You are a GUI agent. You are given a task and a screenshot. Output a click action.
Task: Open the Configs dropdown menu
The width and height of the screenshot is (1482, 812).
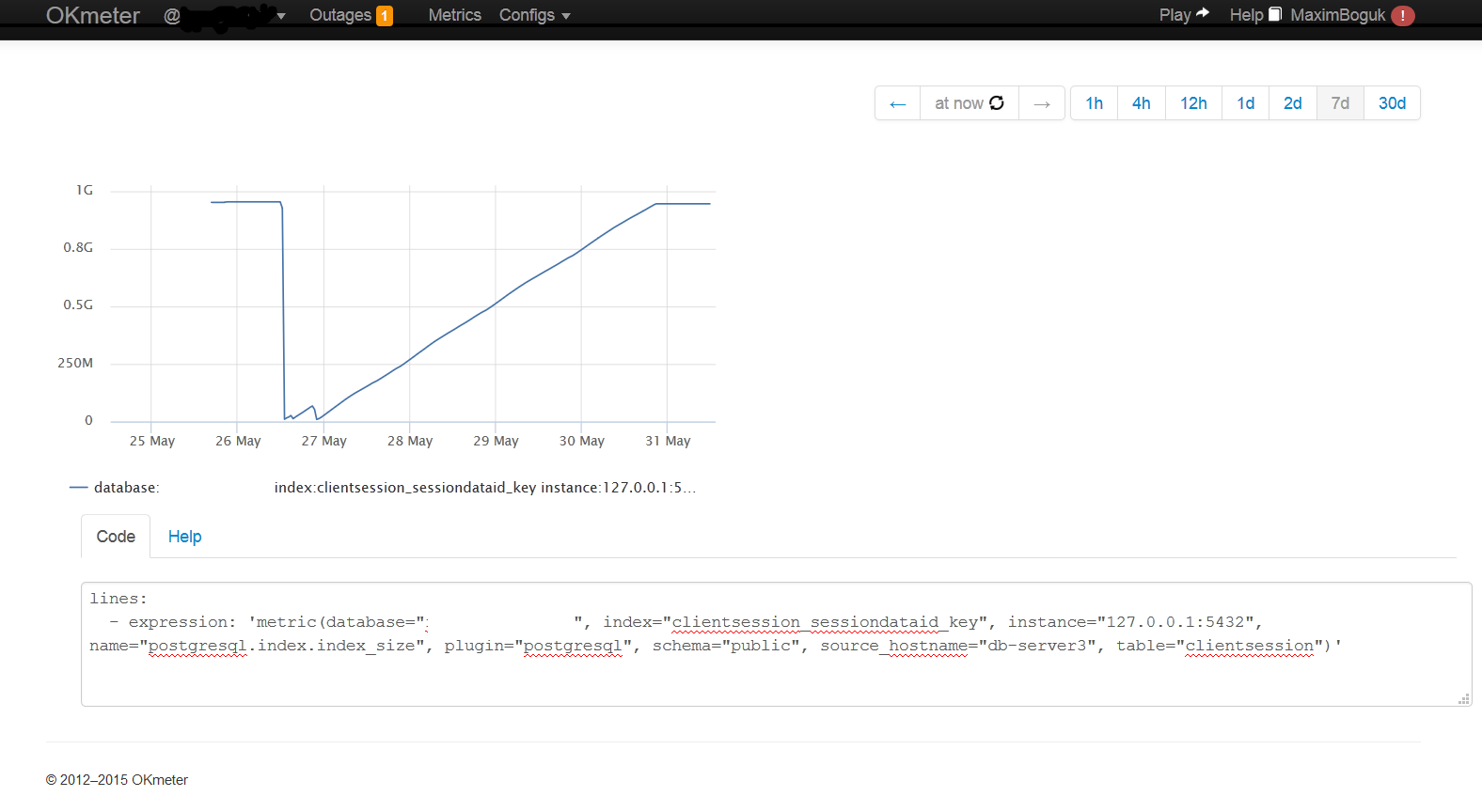coord(534,16)
